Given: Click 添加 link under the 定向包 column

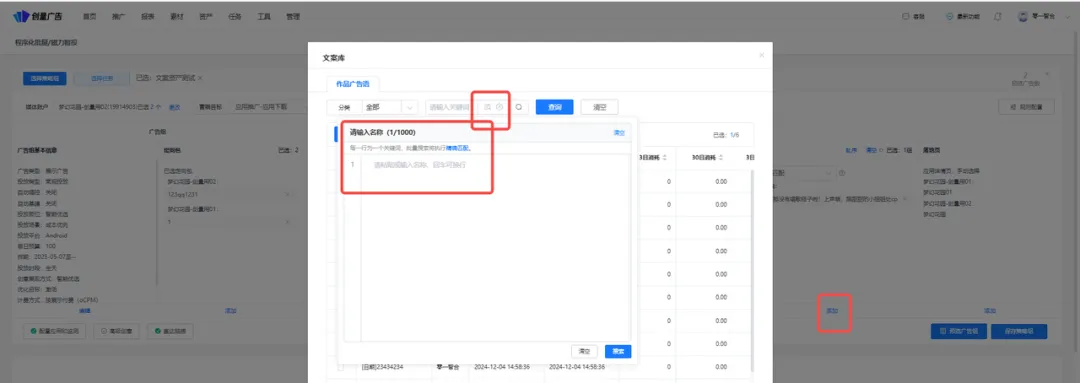Looking at the screenshot, I should (x=231, y=311).
